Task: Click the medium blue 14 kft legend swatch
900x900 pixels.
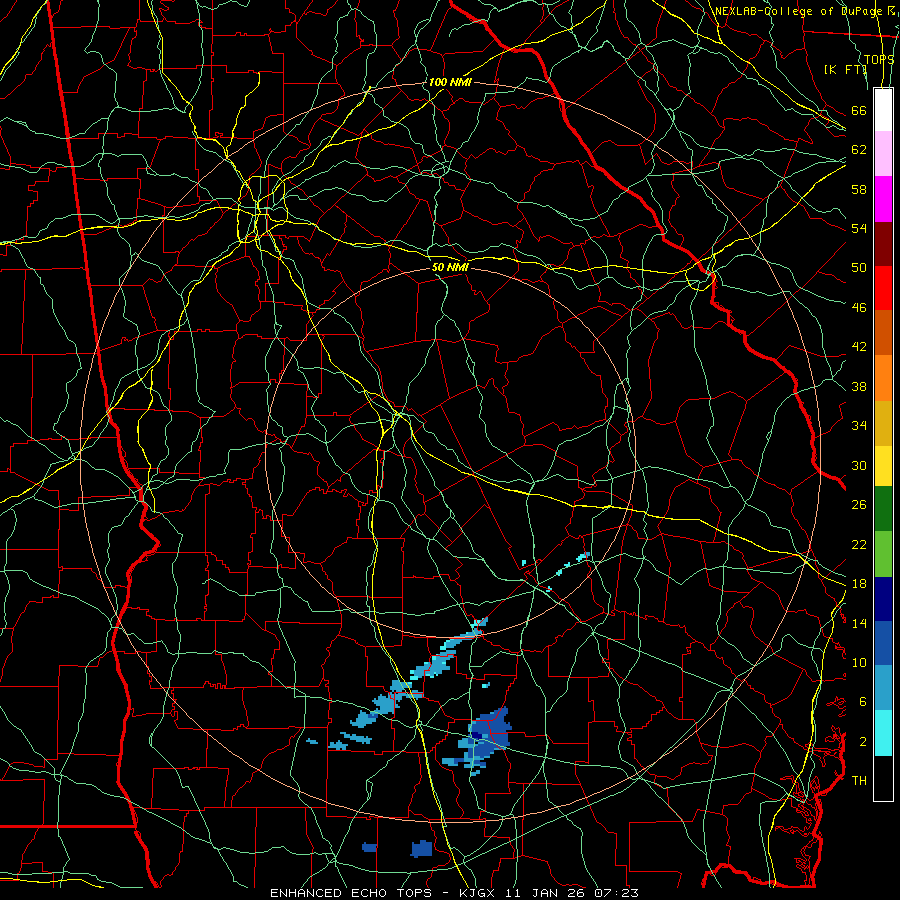Action: (x=883, y=643)
